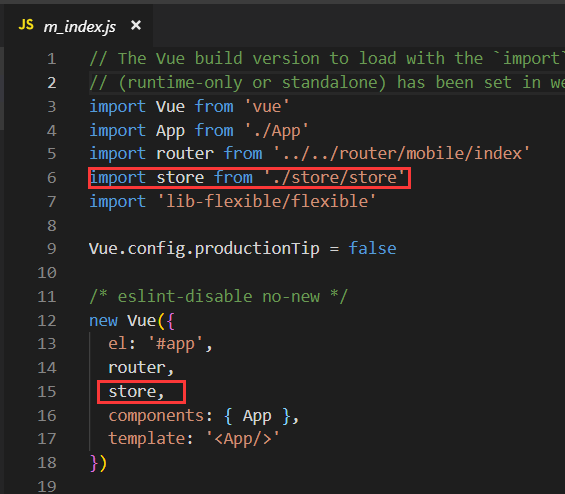Click the '../../router/mobile/index' path
This screenshot has width=565, height=494.
(x=402, y=154)
